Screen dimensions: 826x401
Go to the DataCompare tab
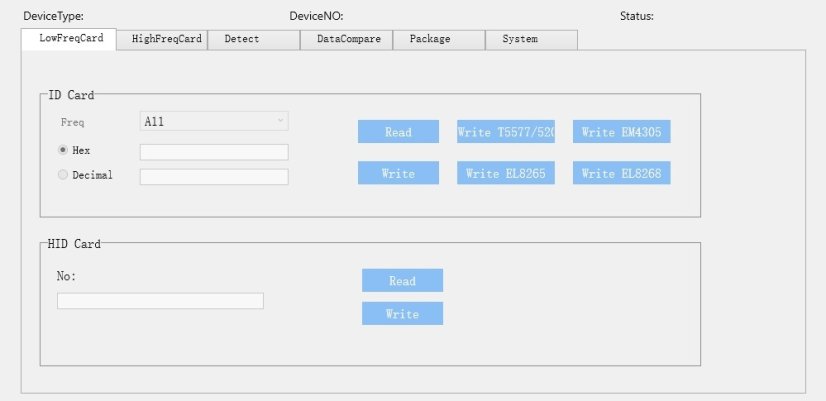click(x=346, y=39)
